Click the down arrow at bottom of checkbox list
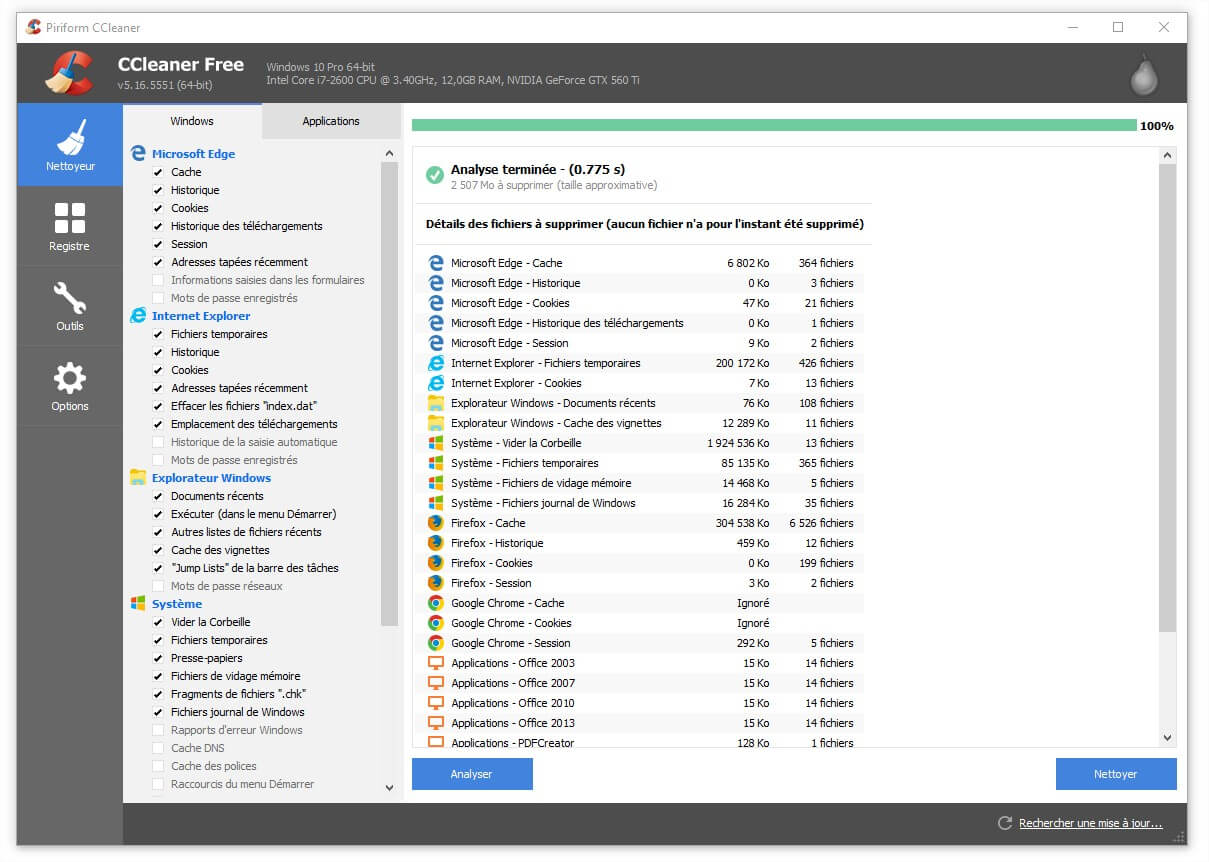The height and width of the screenshot is (862, 1209). tap(389, 787)
